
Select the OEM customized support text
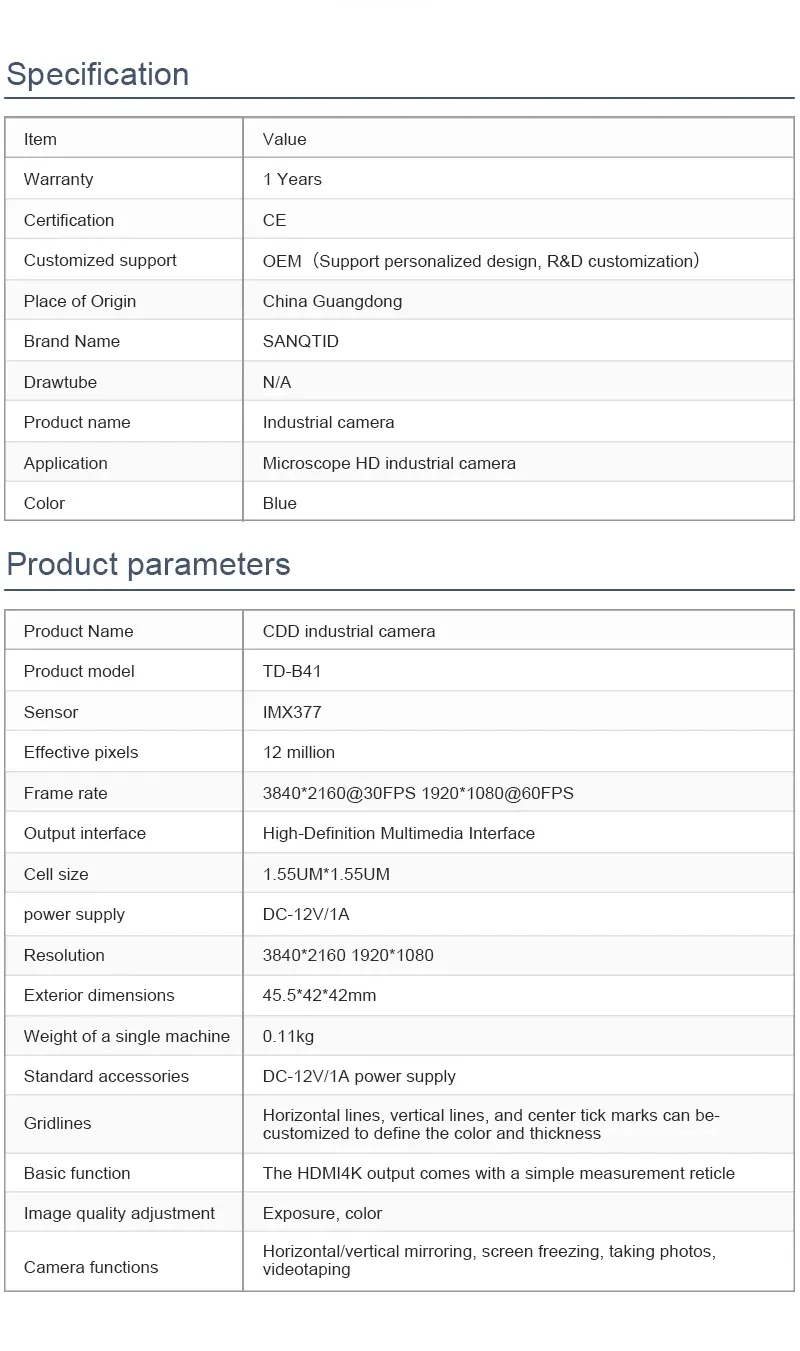point(480,261)
